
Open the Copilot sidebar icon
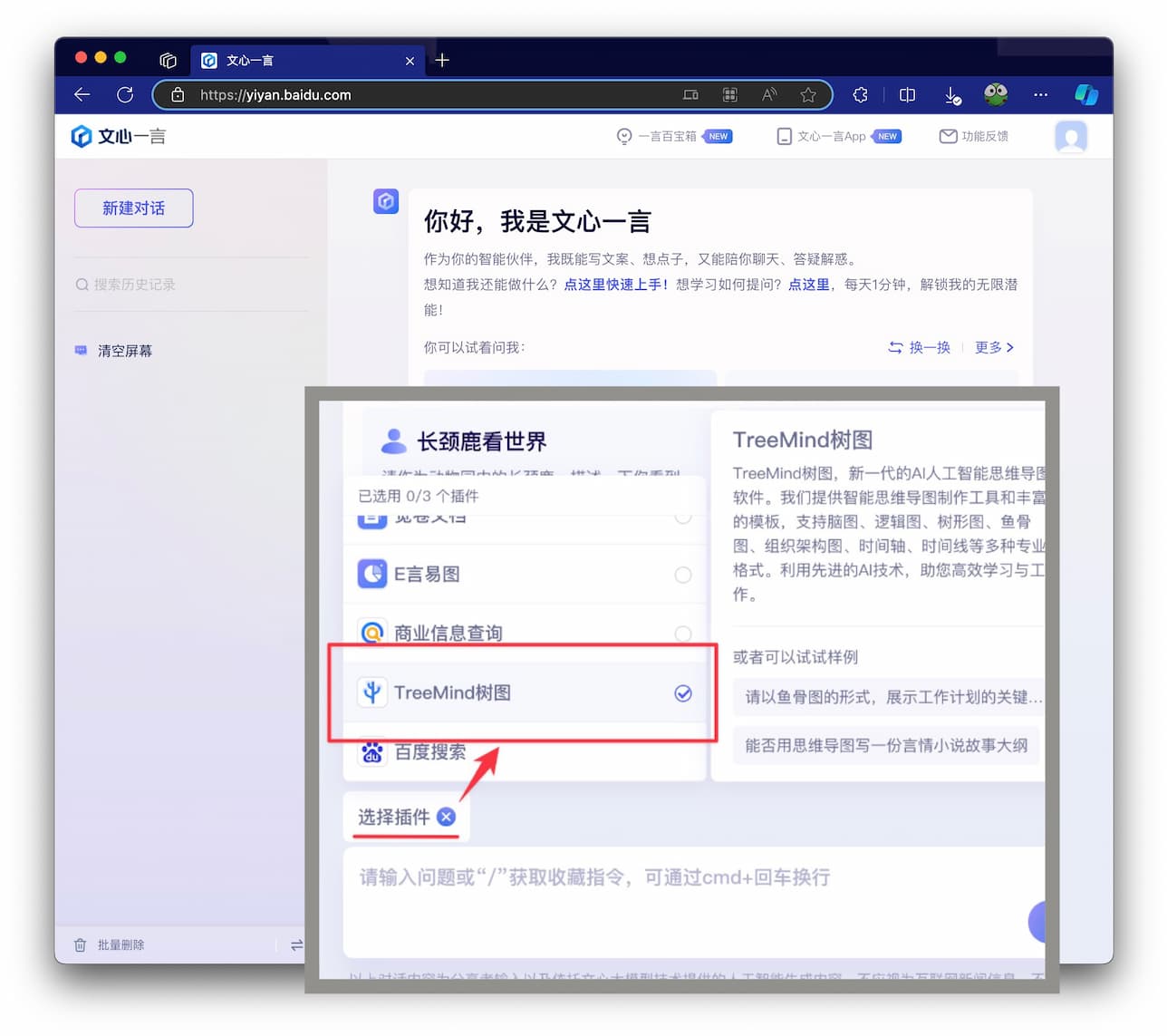point(1086,94)
